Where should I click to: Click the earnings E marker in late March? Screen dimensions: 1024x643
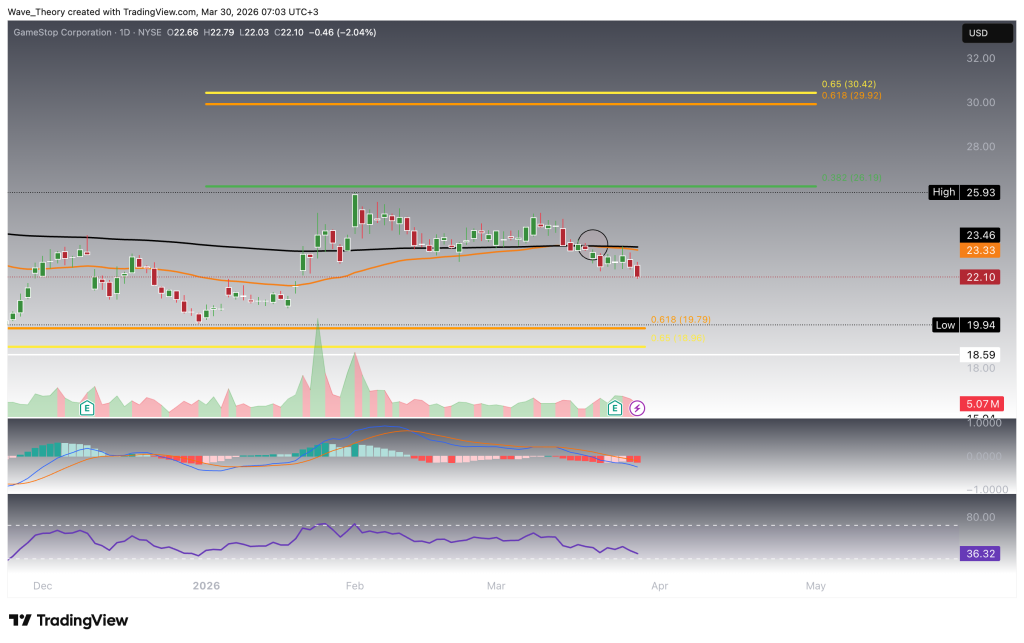click(x=615, y=408)
